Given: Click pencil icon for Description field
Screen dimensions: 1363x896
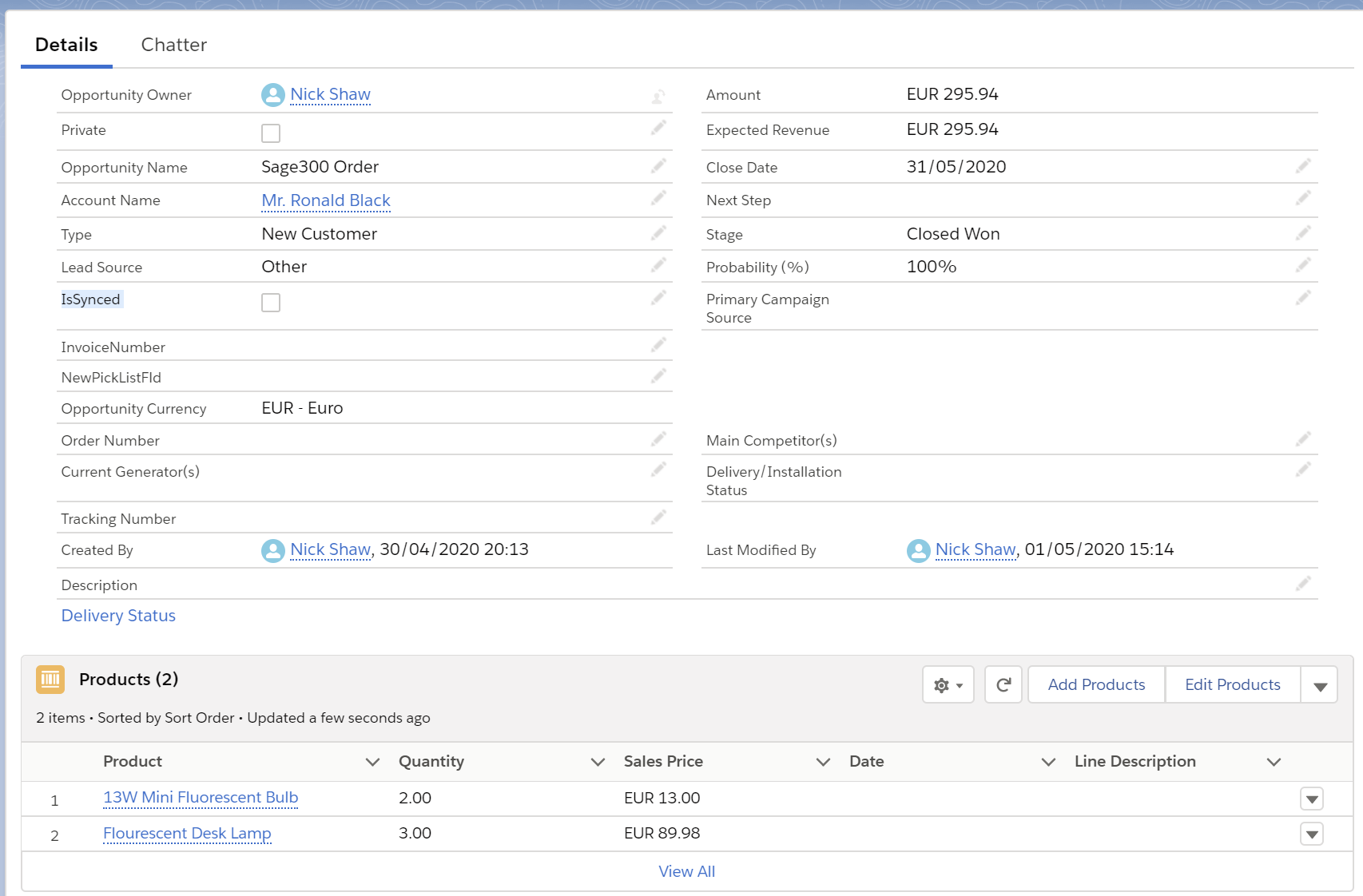Looking at the screenshot, I should [1303, 584].
